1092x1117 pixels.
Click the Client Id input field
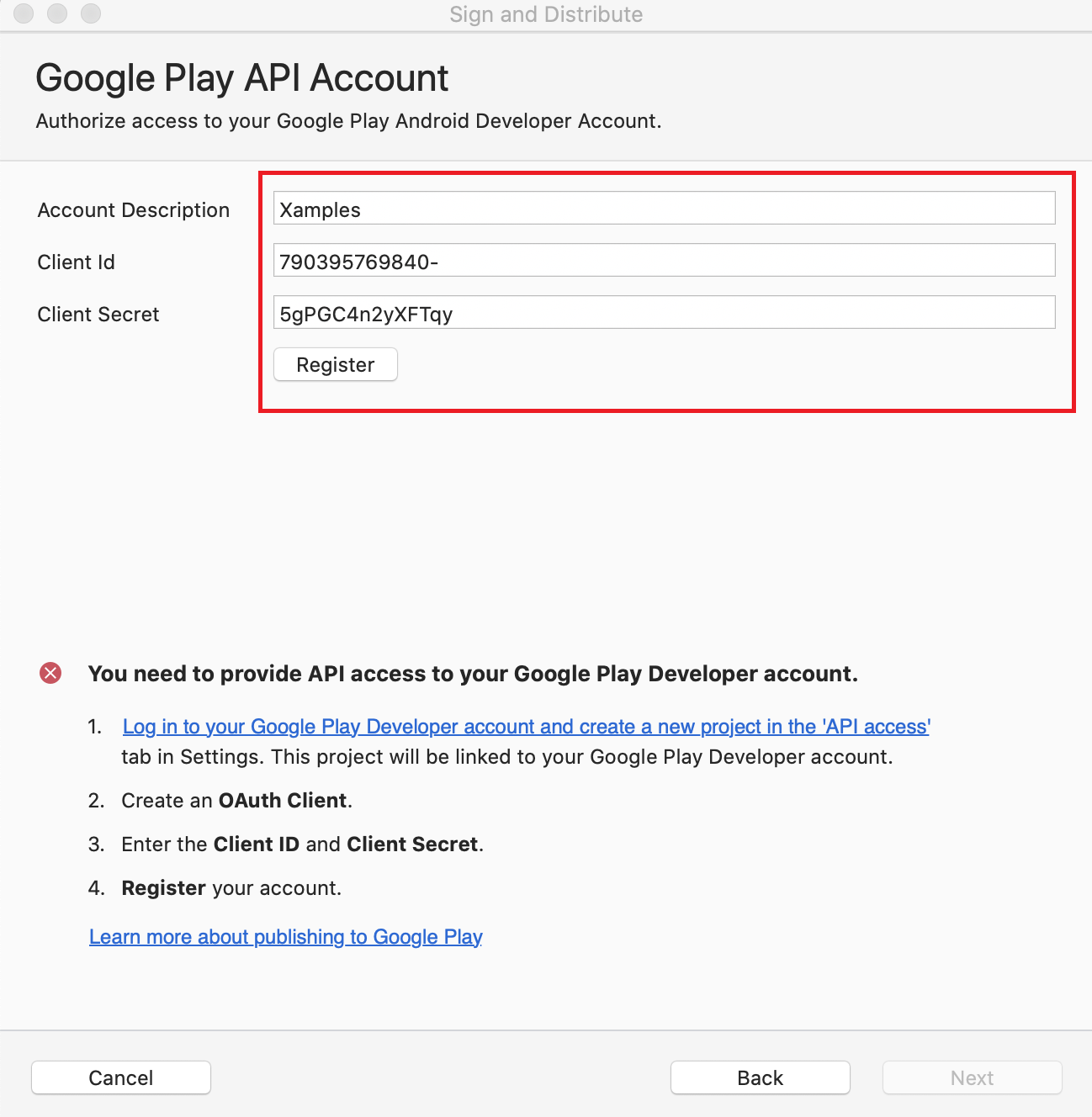pos(664,261)
